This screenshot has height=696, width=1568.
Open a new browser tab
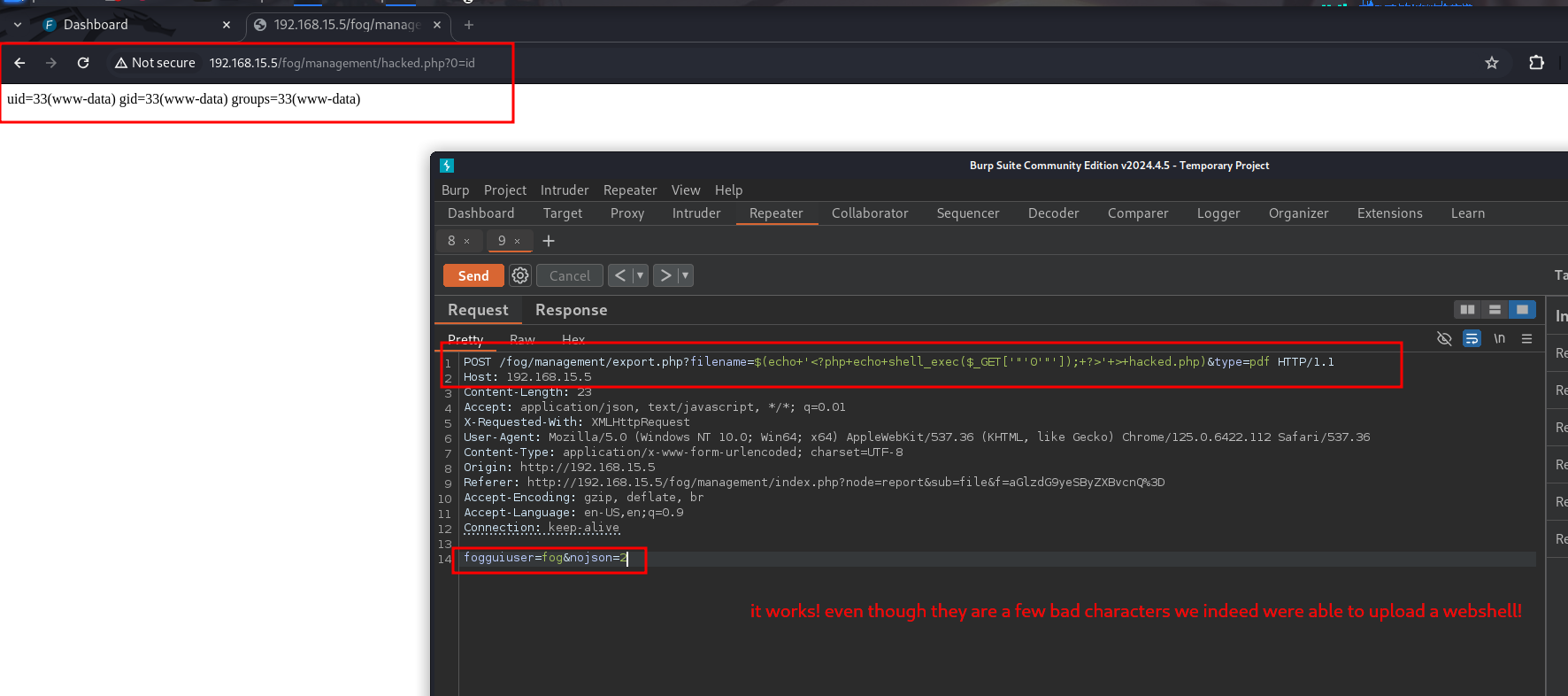pos(469,25)
